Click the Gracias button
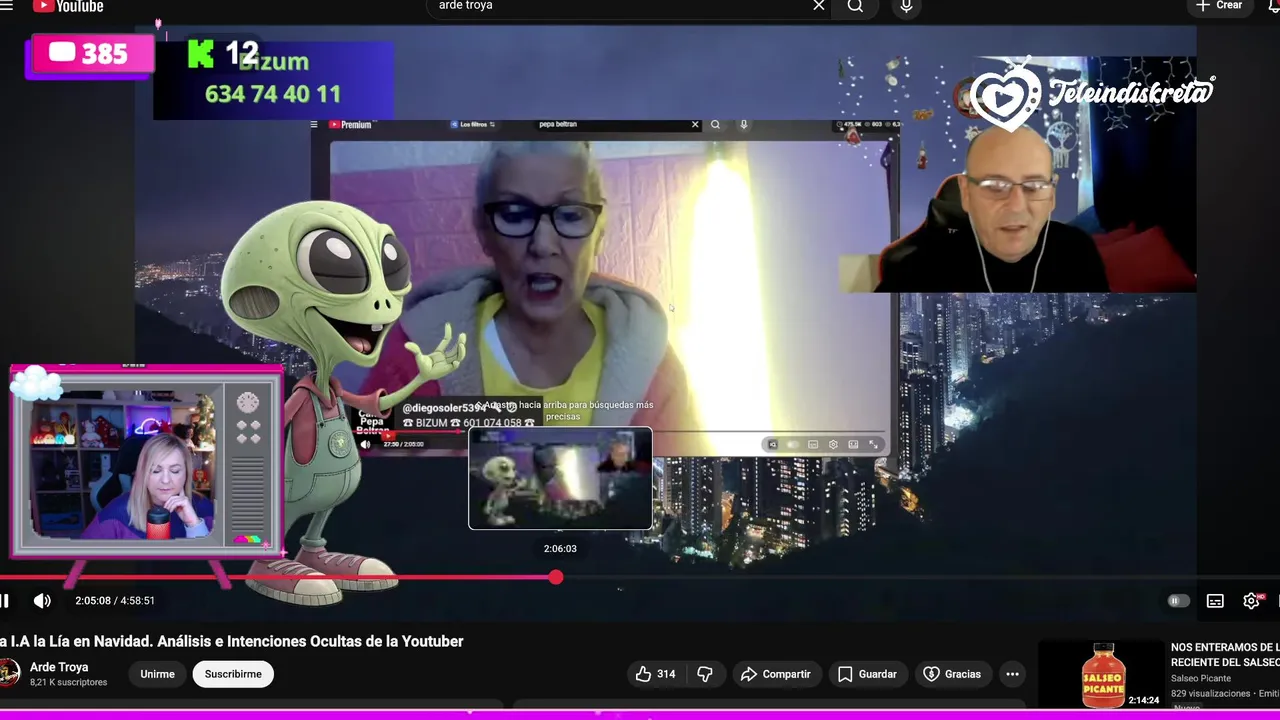 952,674
